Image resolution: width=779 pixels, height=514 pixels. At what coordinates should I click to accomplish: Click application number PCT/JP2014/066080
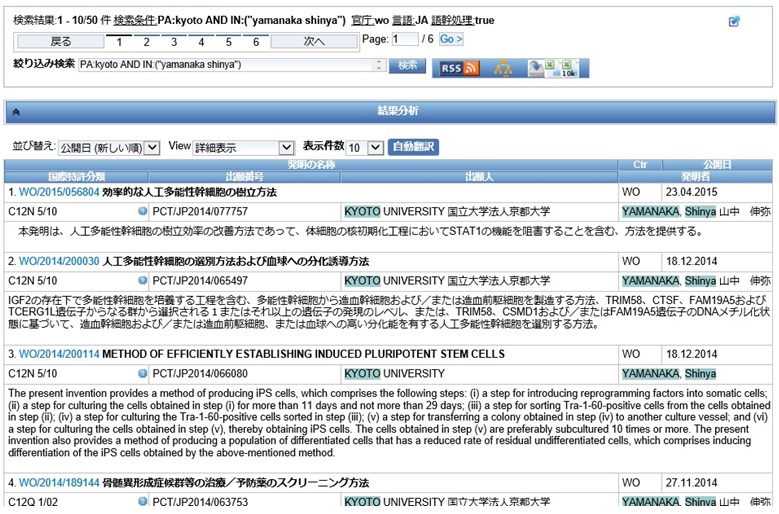200,373
